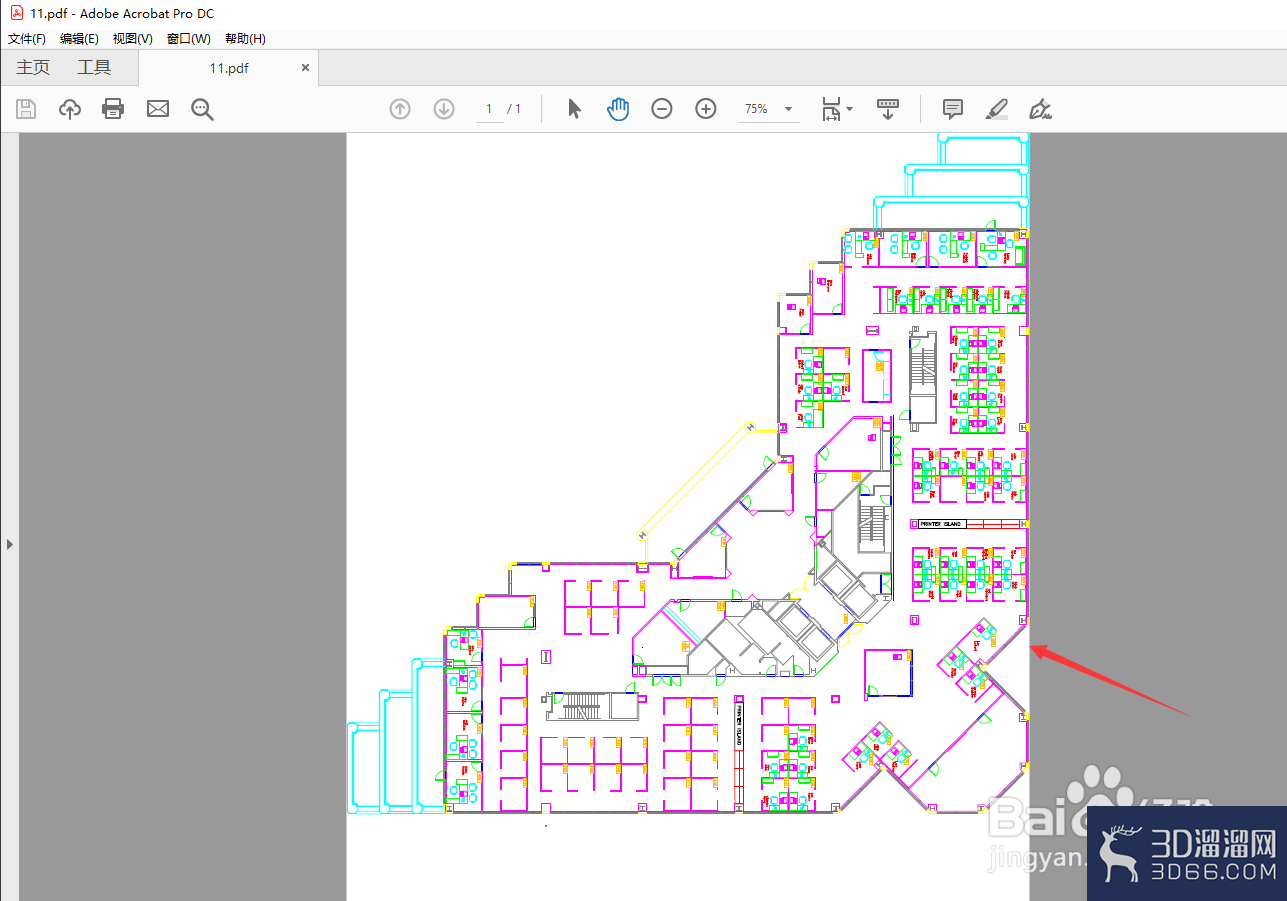
Task: Open the Find text magnifier icon
Action: [203, 109]
